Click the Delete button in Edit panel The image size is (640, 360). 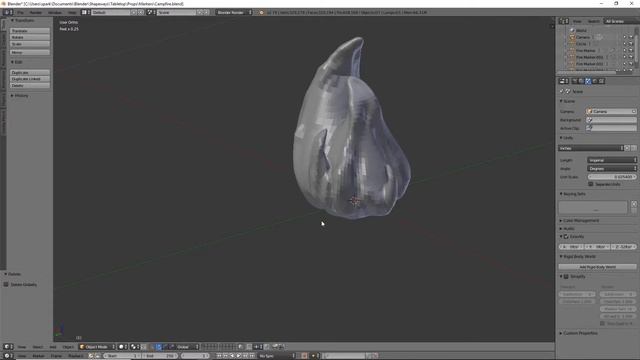30,85
